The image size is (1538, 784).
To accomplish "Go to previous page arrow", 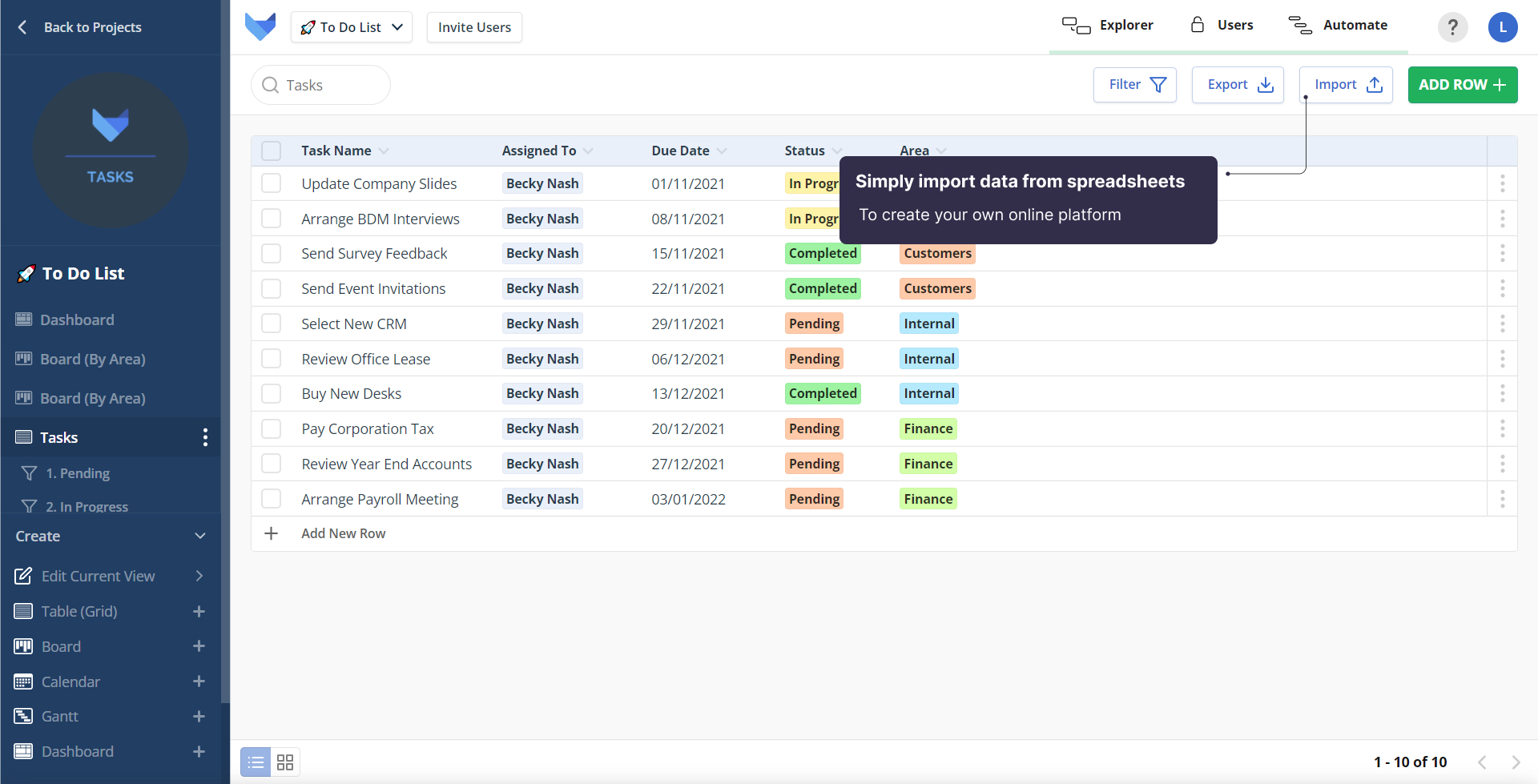I will click(1482, 762).
